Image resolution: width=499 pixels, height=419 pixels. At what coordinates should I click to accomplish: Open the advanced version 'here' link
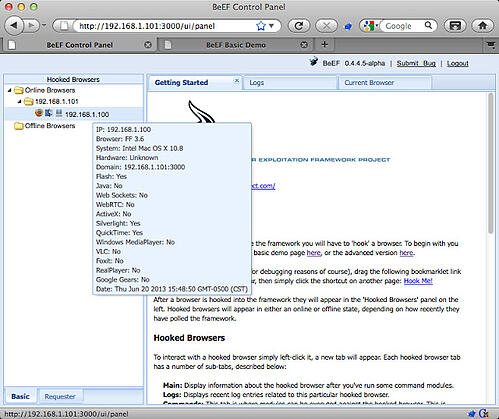point(406,253)
